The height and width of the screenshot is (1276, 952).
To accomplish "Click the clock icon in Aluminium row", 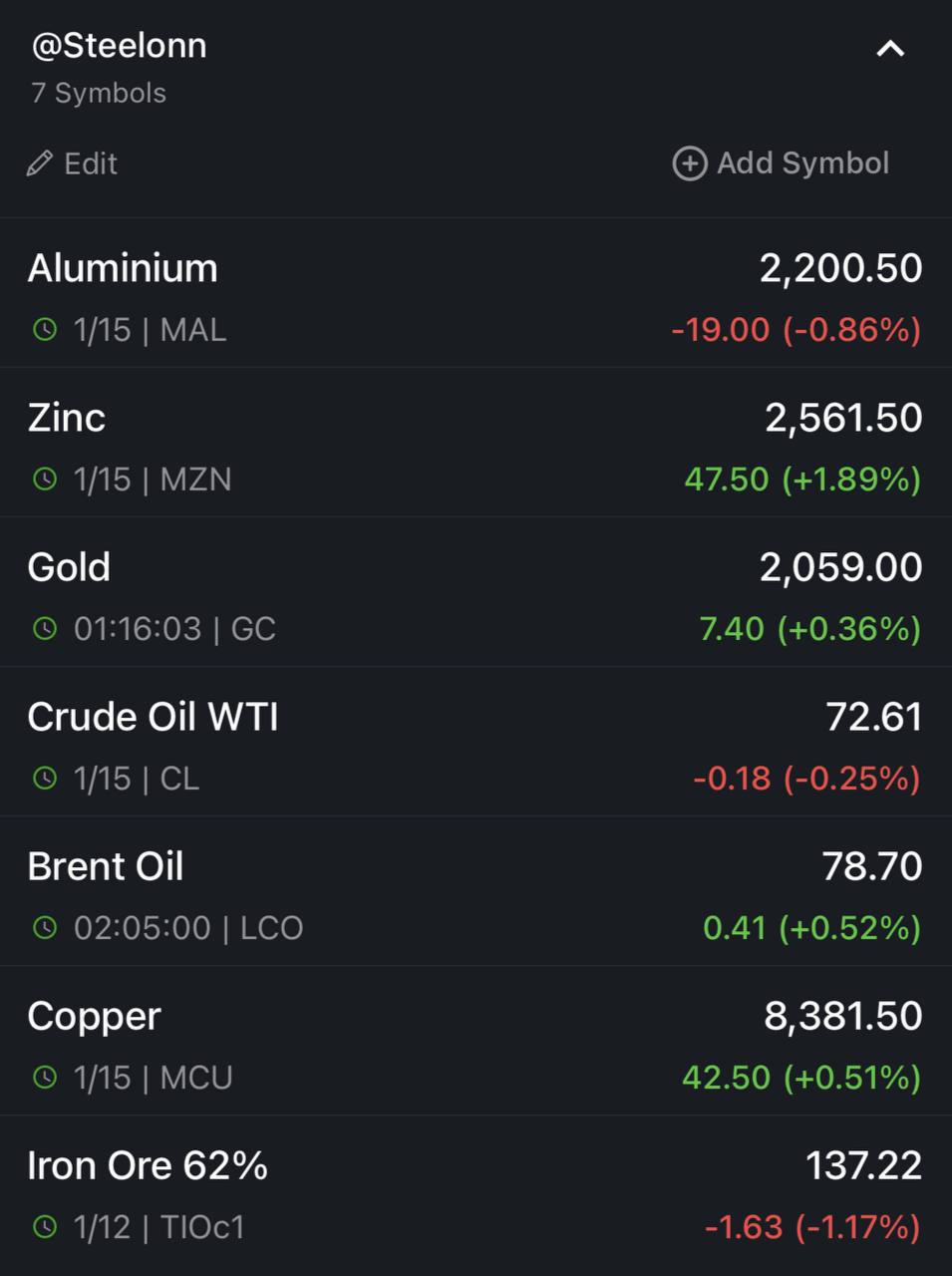I will pos(45,329).
